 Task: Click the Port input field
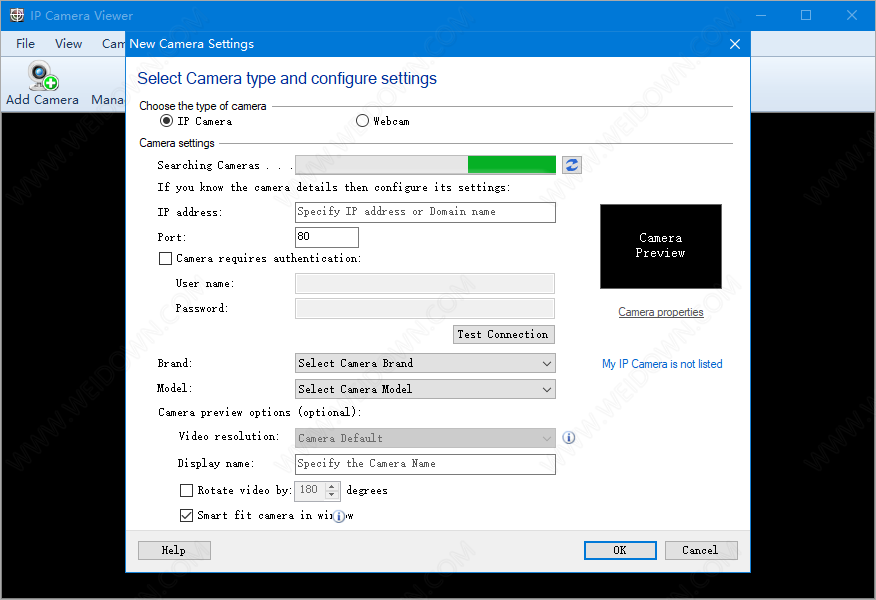click(327, 237)
